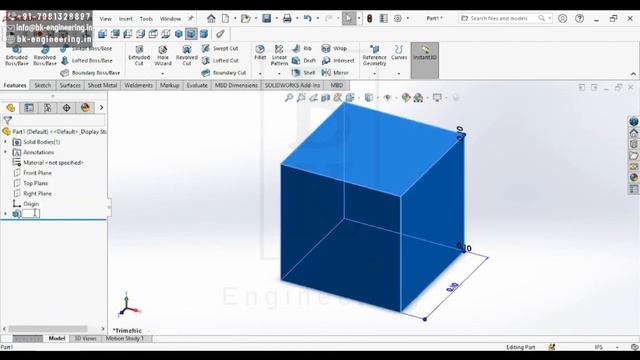640x360 pixels.
Task: Select the Intersect tool
Action: [338, 60]
